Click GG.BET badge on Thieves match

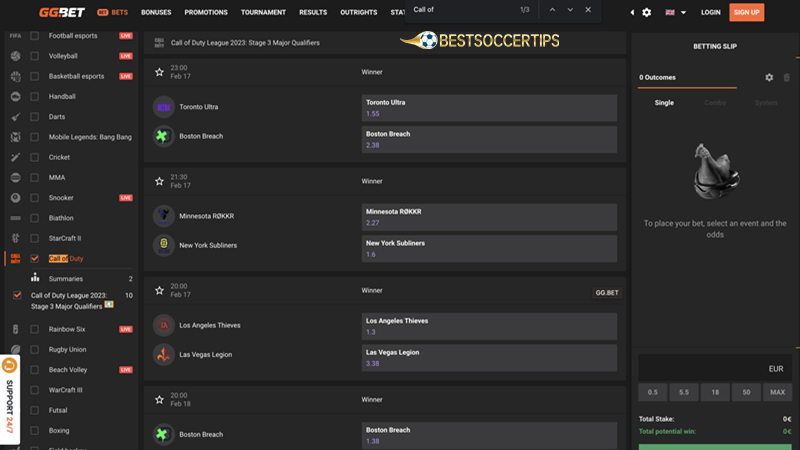[x=607, y=293]
